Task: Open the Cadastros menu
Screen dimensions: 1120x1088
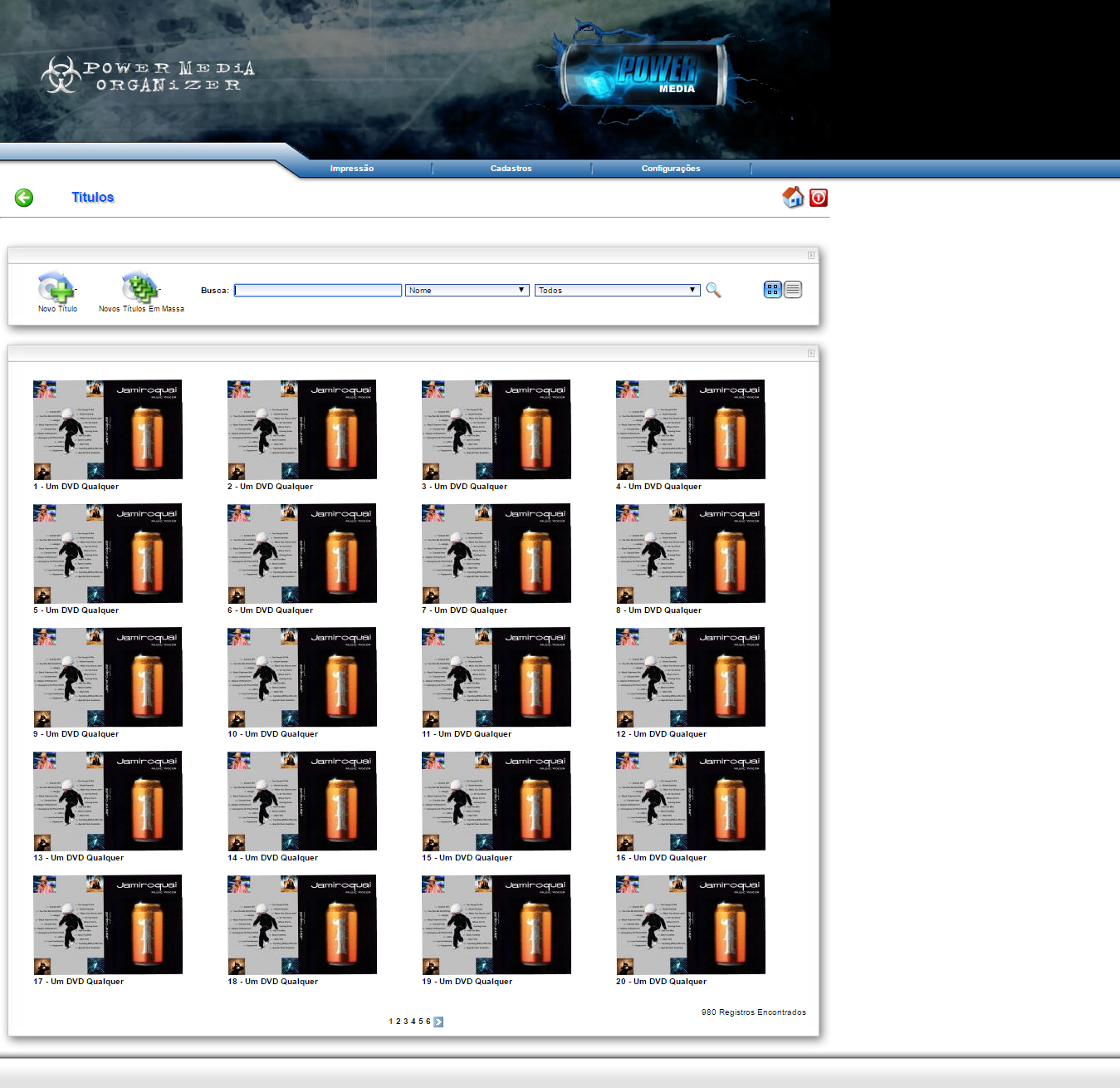Action: tap(511, 169)
